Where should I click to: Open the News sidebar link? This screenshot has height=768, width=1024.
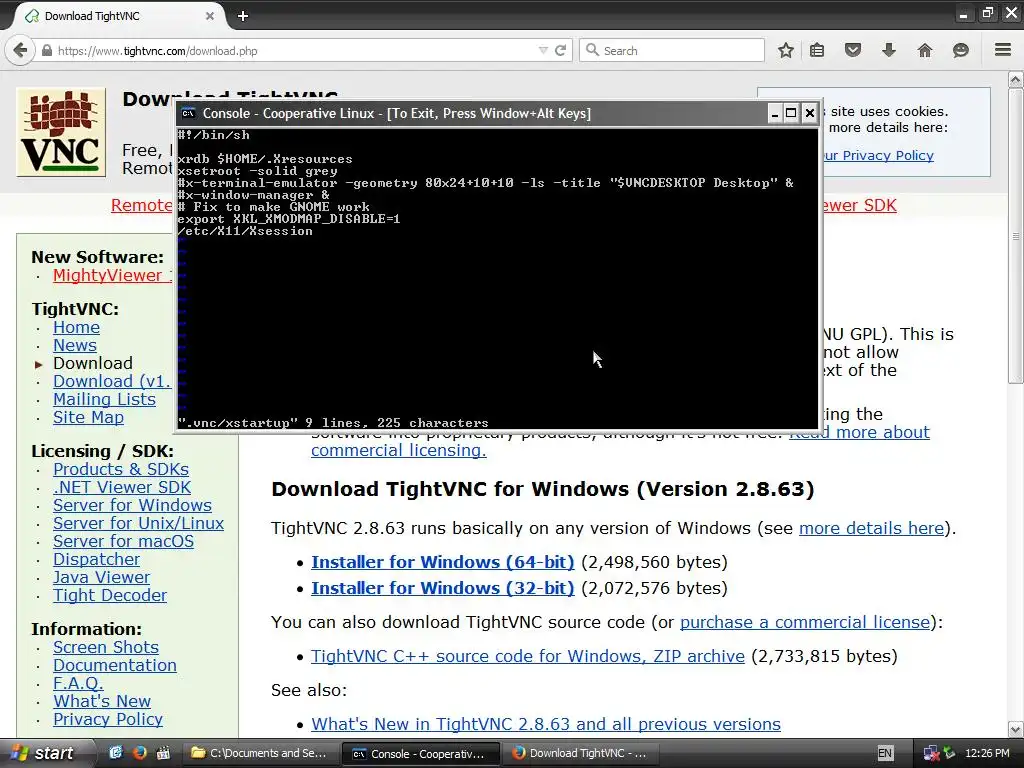[x=74, y=345]
